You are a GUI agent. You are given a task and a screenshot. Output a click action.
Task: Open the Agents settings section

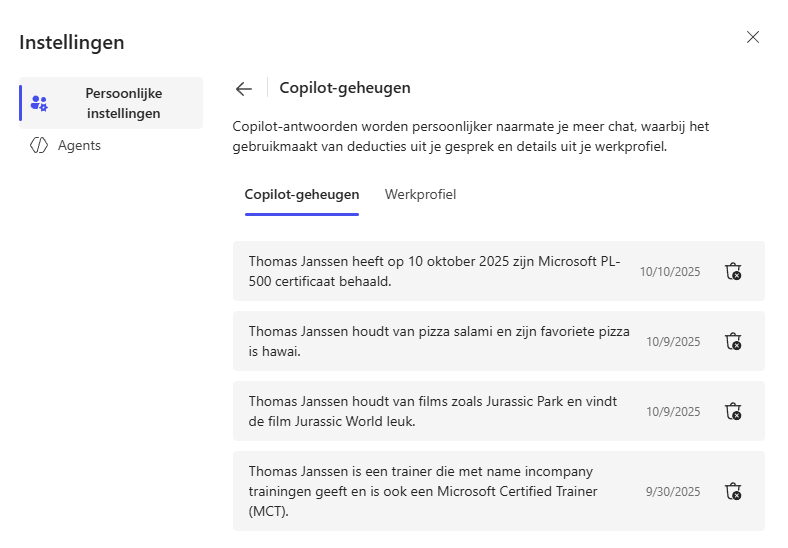(x=79, y=145)
